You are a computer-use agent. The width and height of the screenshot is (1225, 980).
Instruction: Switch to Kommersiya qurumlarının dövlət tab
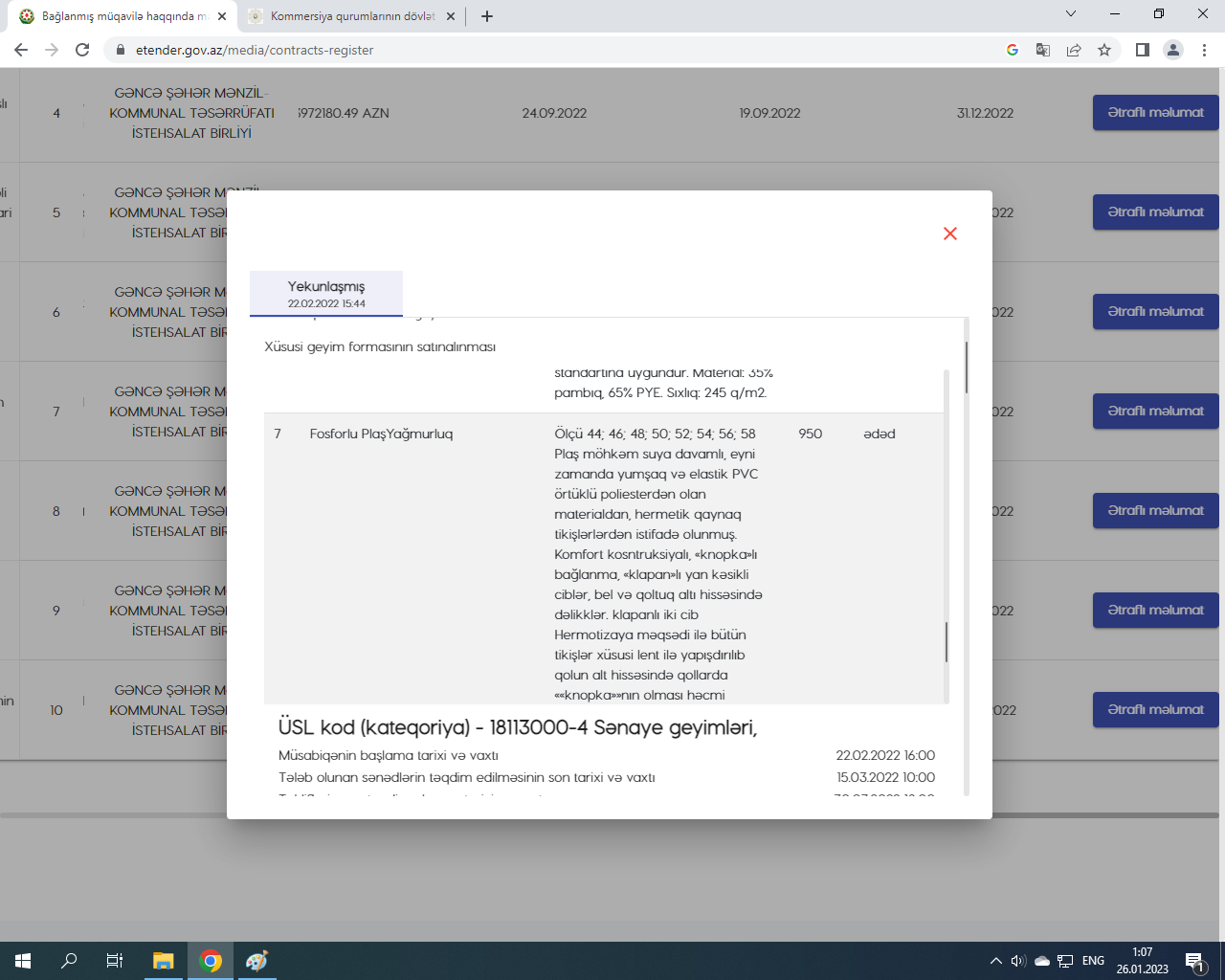(350, 16)
